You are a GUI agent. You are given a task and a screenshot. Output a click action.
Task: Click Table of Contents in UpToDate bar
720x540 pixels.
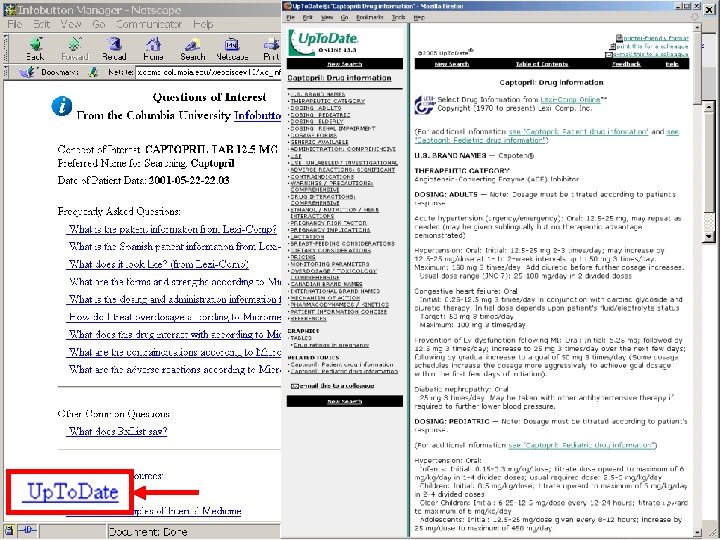[x=542, y=64]
